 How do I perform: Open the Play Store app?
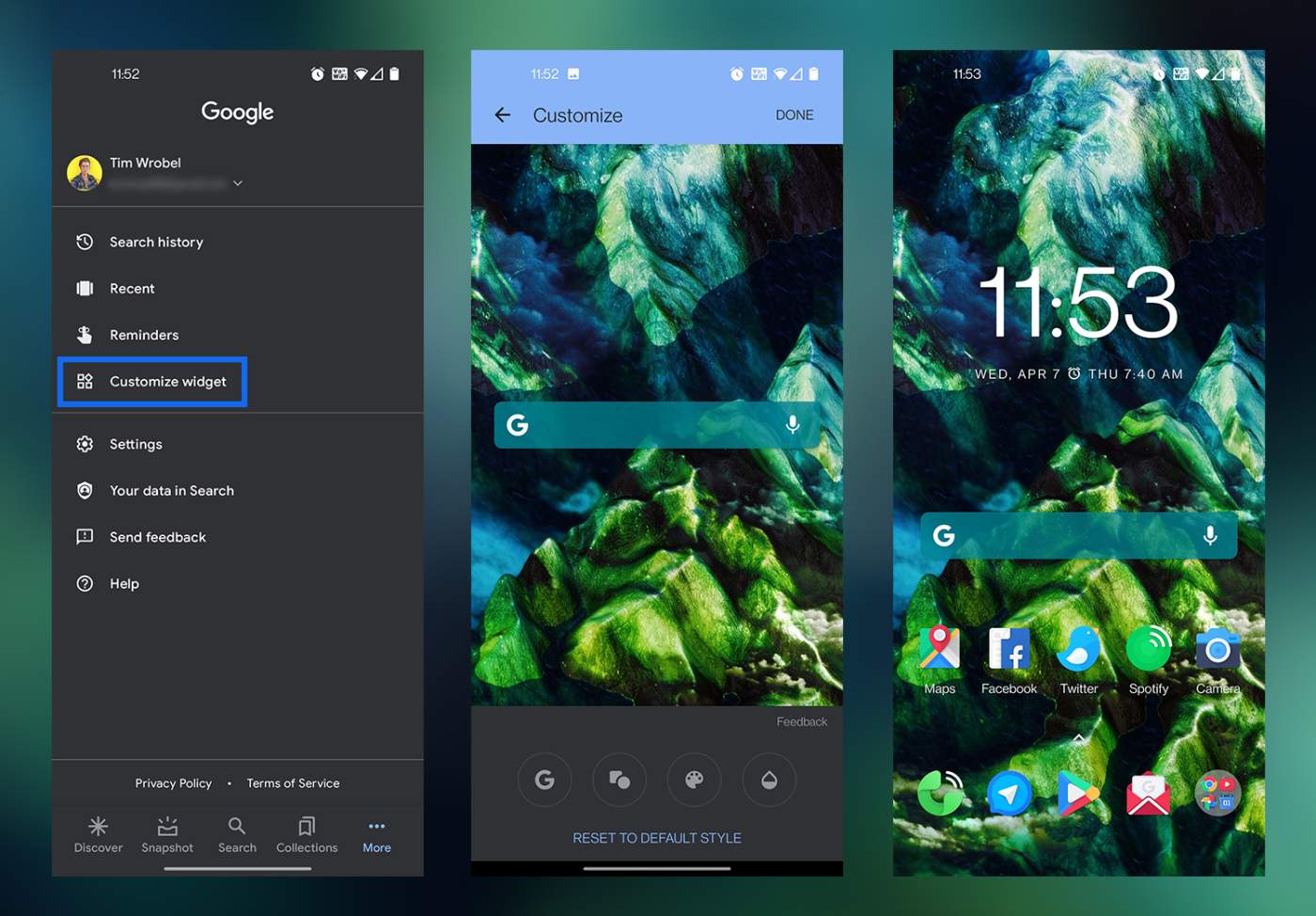coord(1078,795)
